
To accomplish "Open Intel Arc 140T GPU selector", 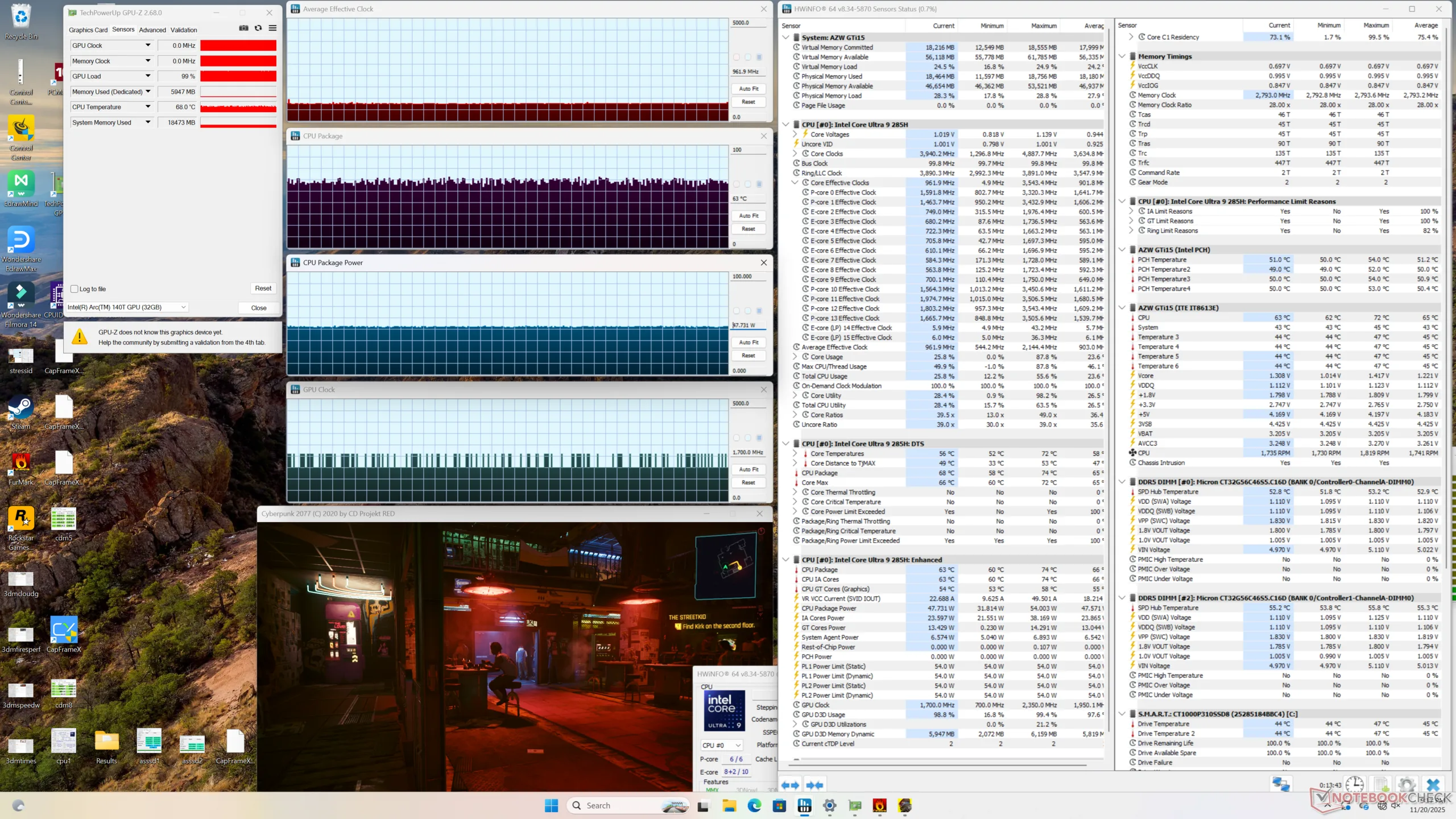I will pos(127,307).
